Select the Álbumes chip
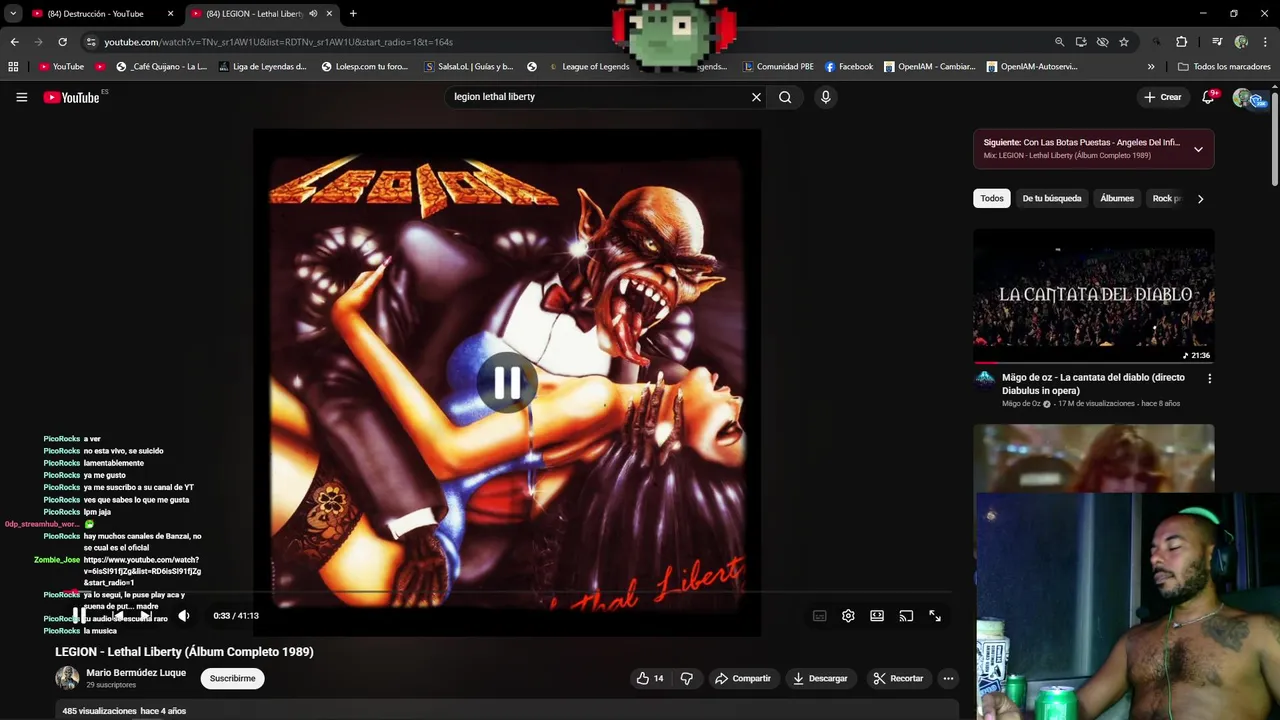1280x720 pixels. [x=1117, y=198]
